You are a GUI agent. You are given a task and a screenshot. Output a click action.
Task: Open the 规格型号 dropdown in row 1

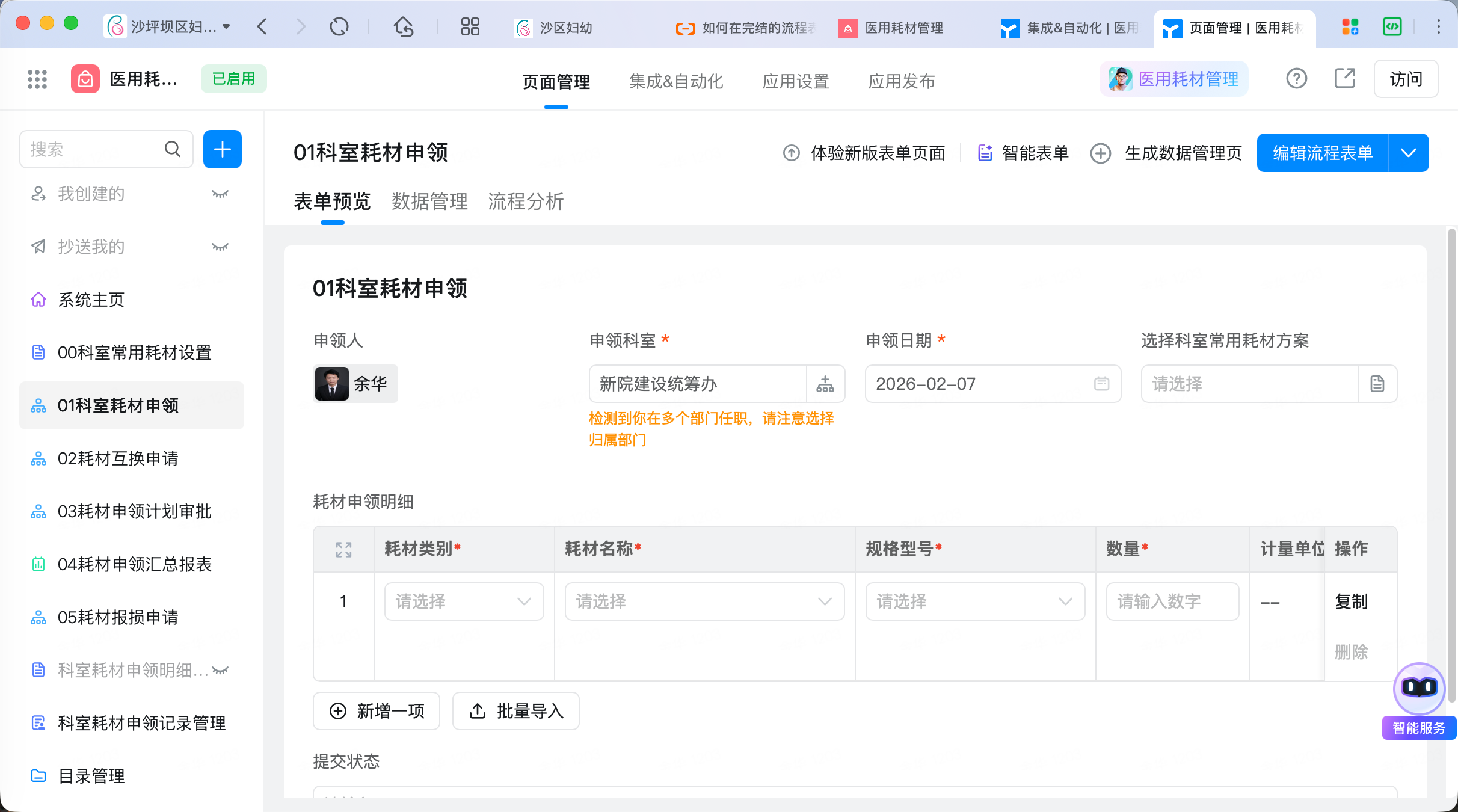click(974, 601)
